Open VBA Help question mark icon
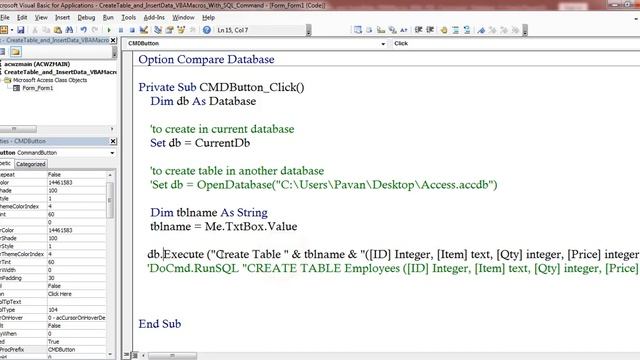Screen dimensions: 640x360 tap(207, 30)
